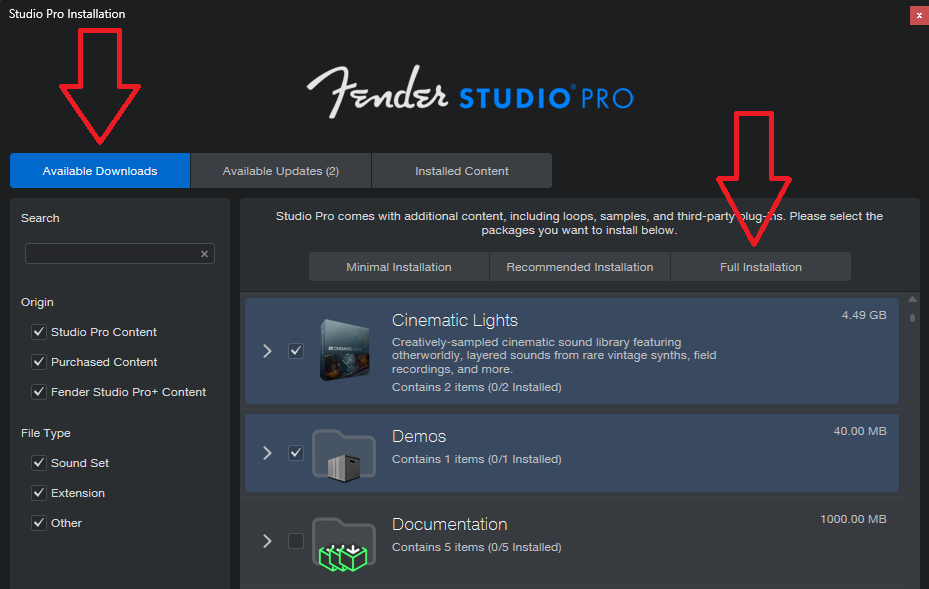Click the Cinematic Lights description text
Image resolution: width=929 pixels, height=589 pixels.
(554, 356)
